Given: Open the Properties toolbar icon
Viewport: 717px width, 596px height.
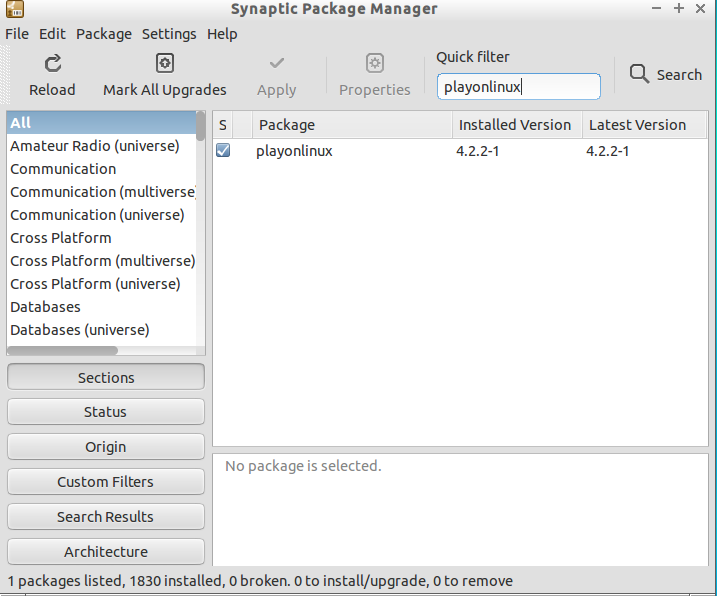Looking at the screenshot, I should 375,63.
